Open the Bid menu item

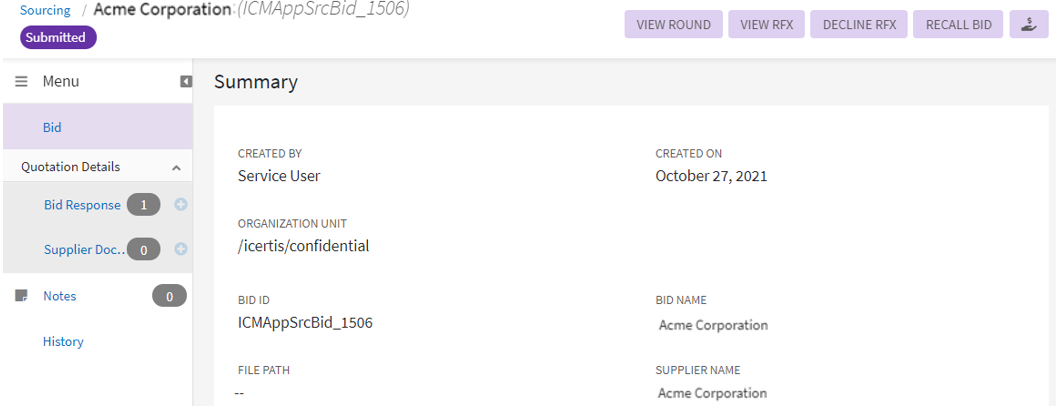(x=52, y=128)
